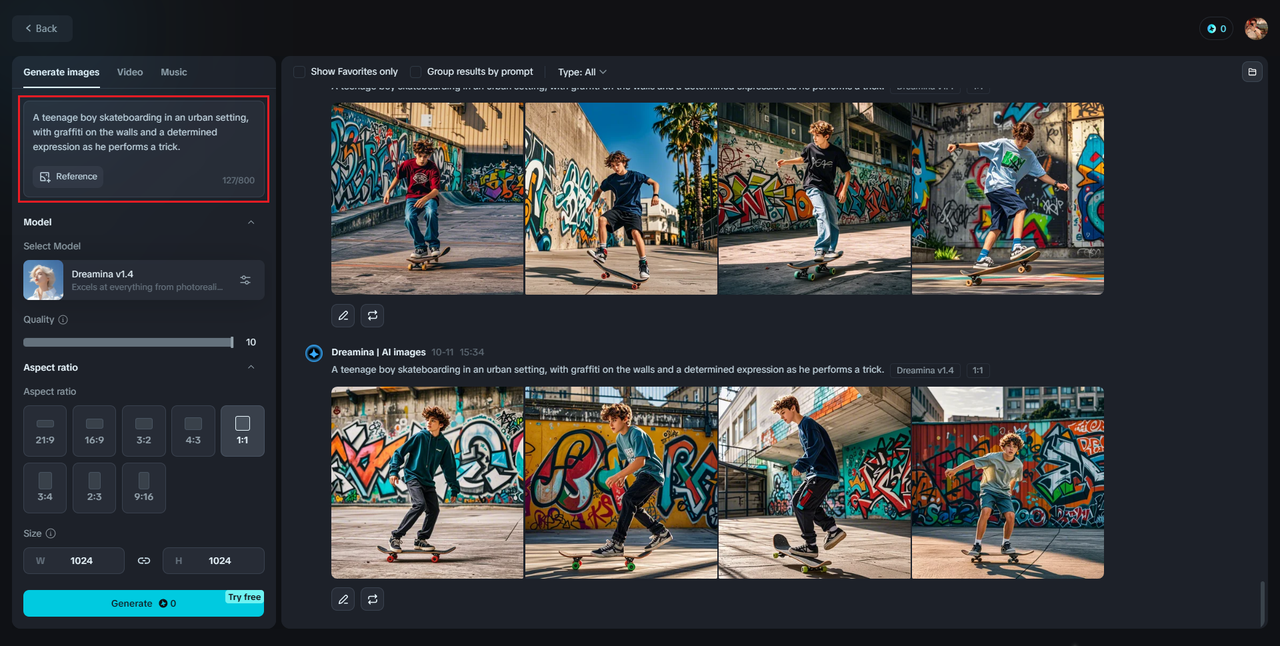The width and height of the screenshot is (1280, 646).
Task: Click the regenerate icon under the first image row
Action: [372, 315]
